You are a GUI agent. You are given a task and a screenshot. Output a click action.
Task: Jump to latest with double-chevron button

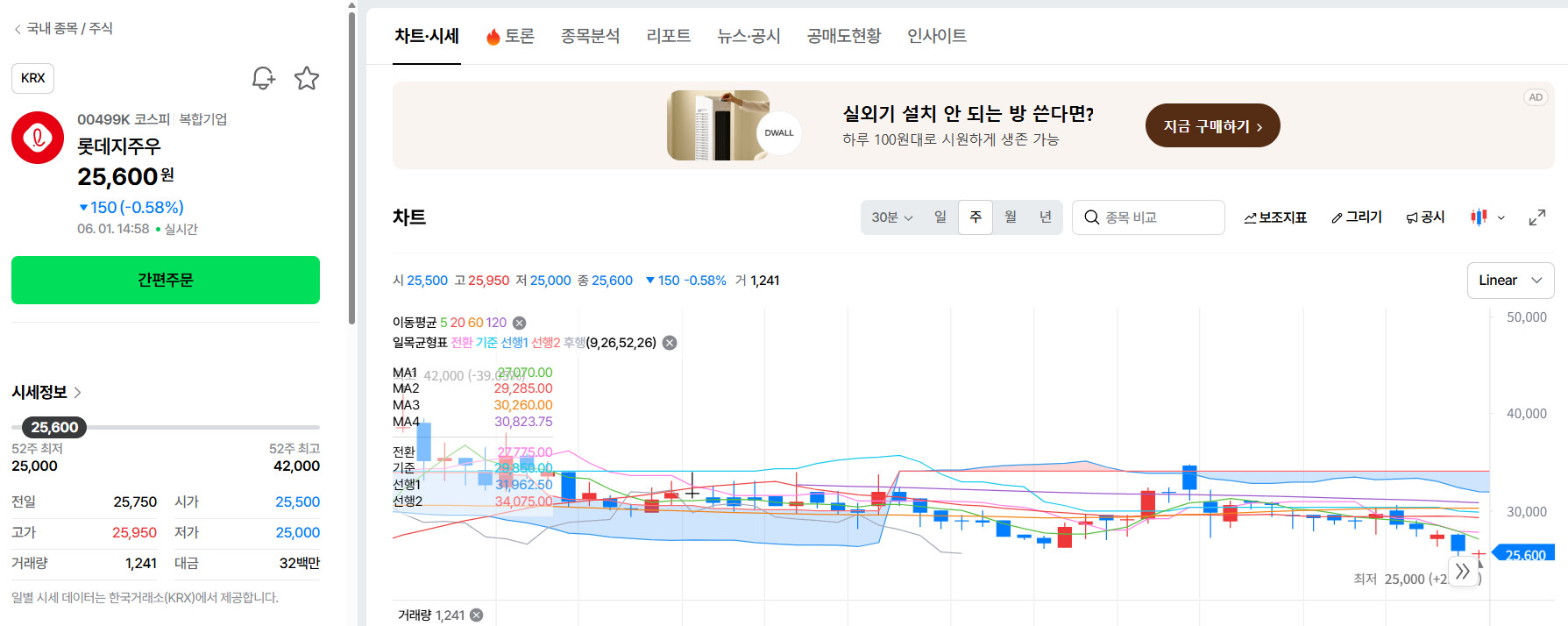pos(1462,572)
